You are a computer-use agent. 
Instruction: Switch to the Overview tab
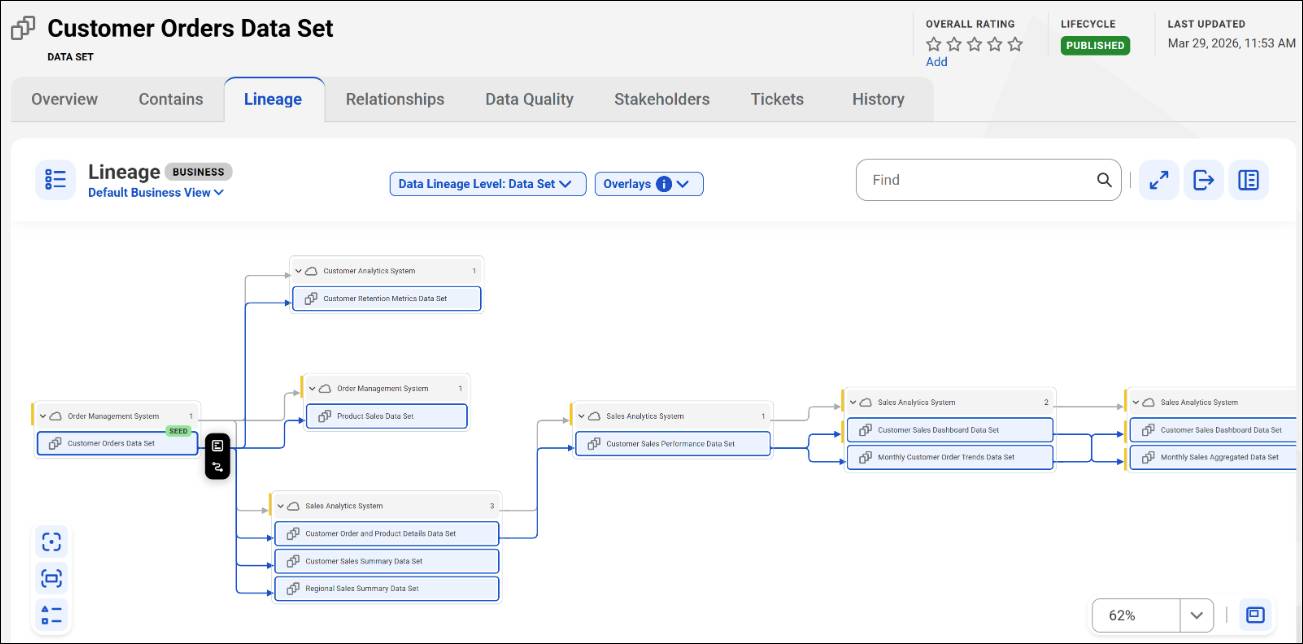(65, 99)
